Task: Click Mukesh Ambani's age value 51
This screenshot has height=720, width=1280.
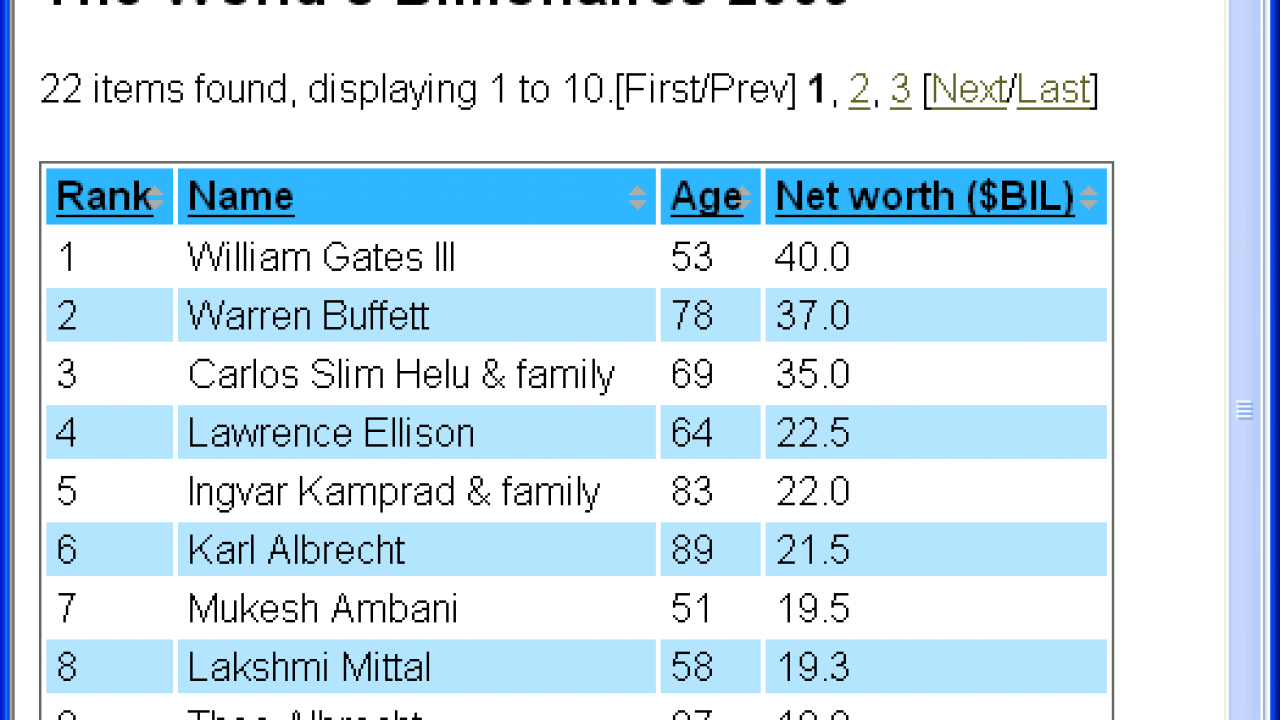Action: (x=691, y=609)
